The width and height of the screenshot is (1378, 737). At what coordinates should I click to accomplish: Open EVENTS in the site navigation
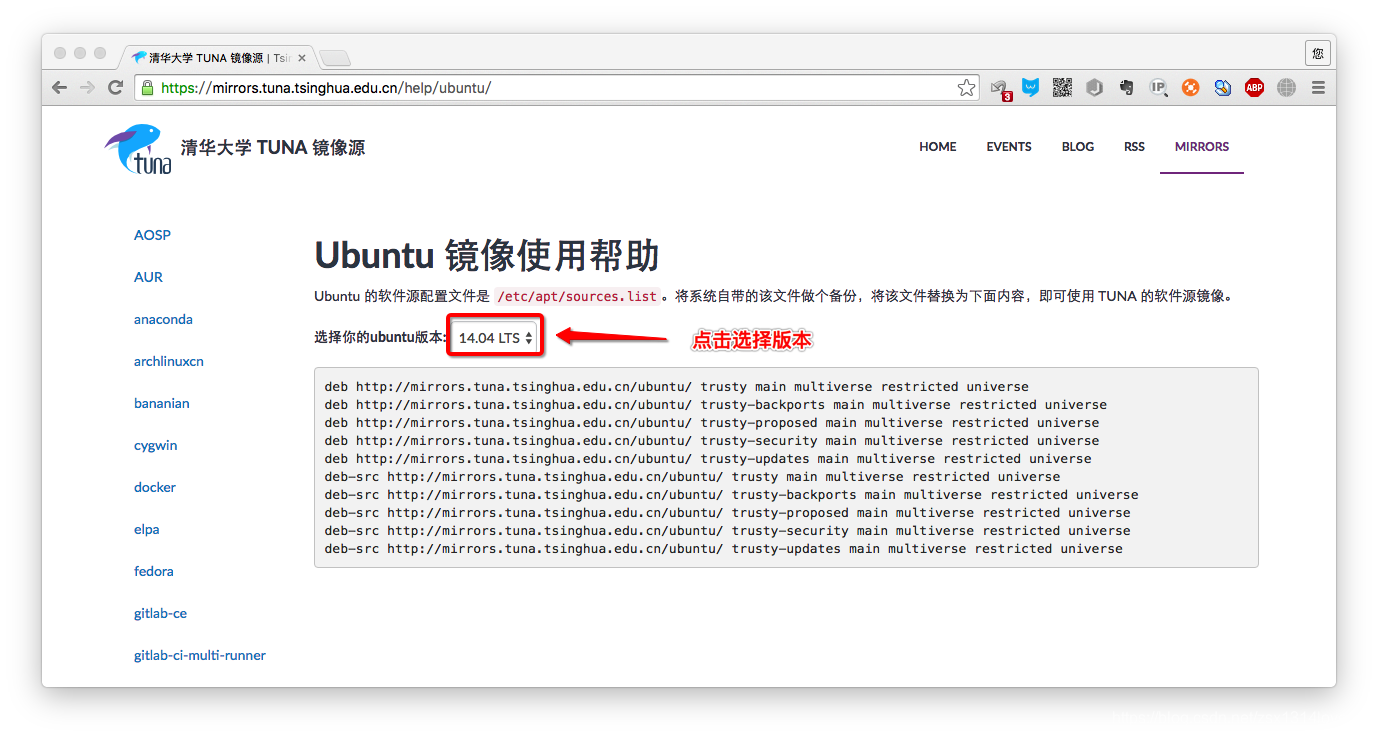[x=1009, y=147]
